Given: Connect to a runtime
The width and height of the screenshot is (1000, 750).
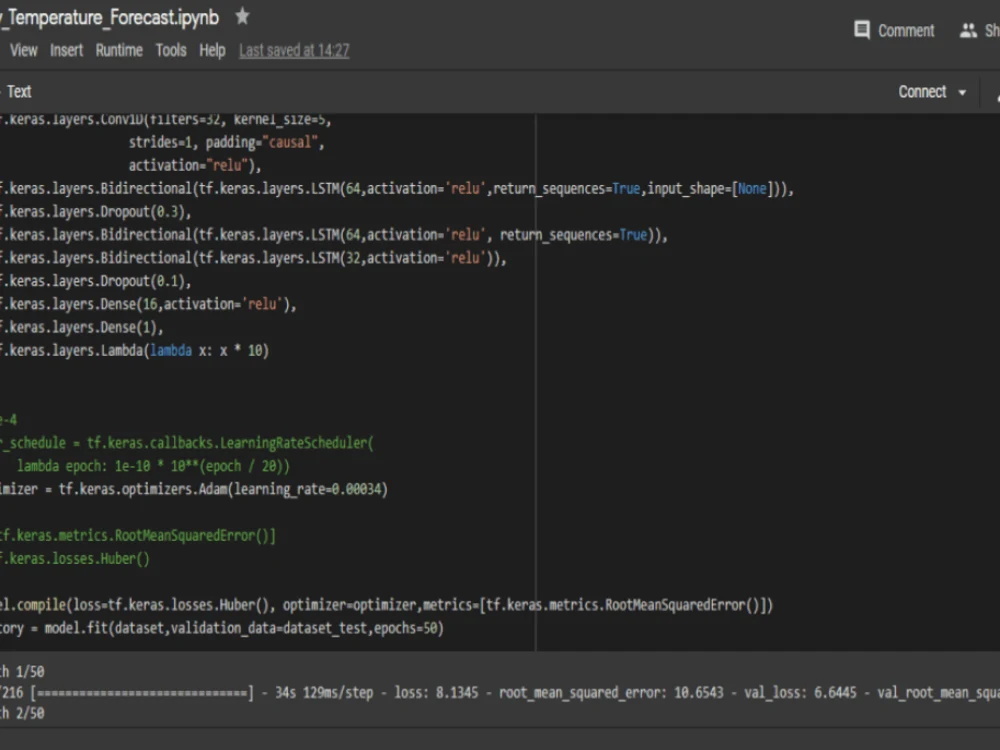Looking at the screenshot, I should coord(922,92).
